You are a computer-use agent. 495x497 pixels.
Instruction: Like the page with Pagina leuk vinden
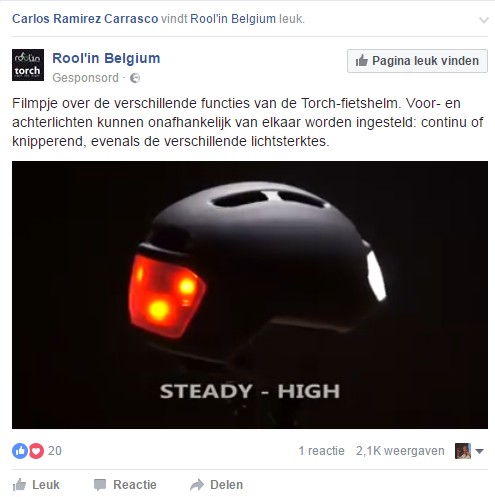pyautogui.click(x=417, y=61)
